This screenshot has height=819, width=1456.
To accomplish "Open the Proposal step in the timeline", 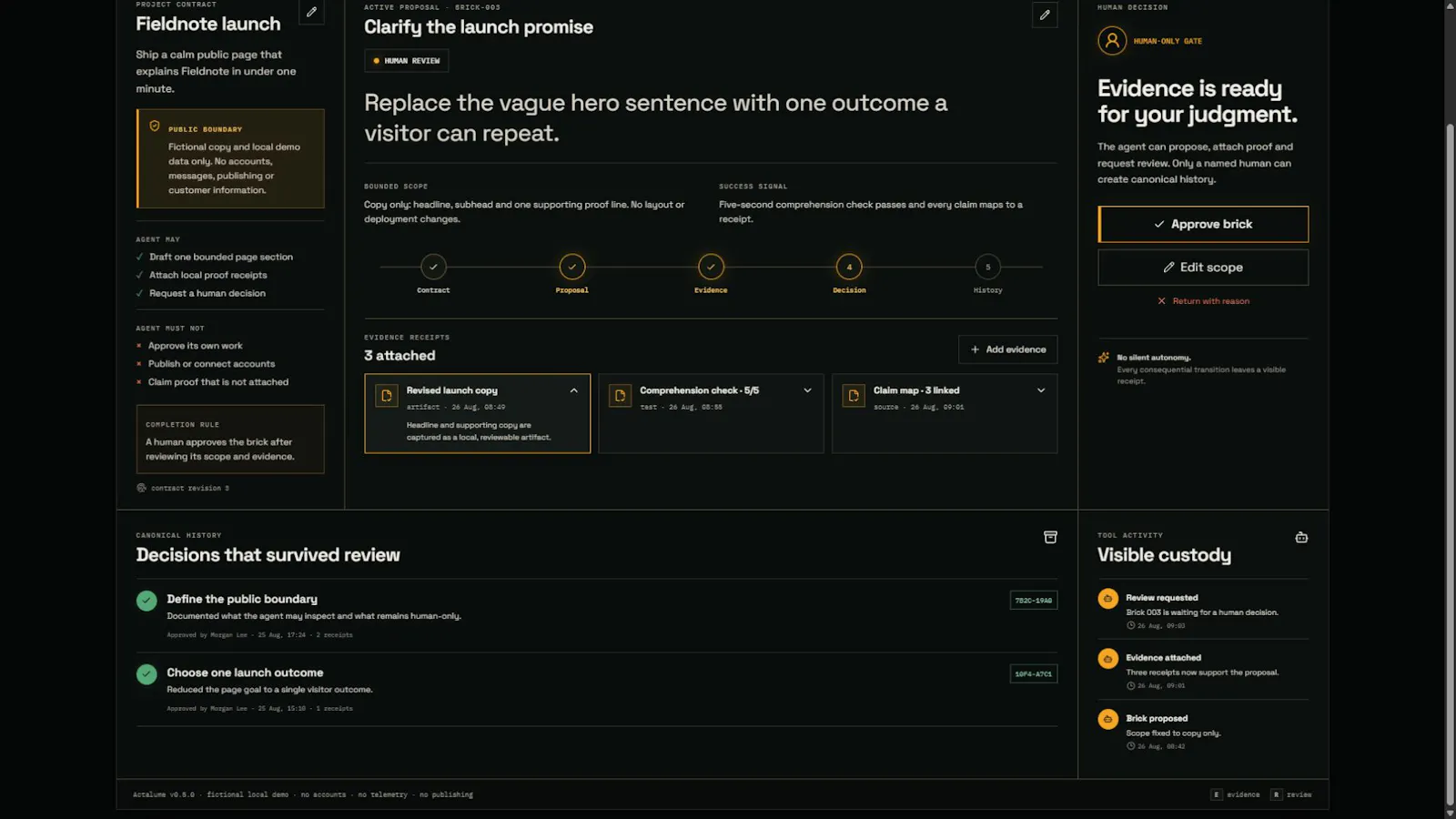I will point(572,267).
